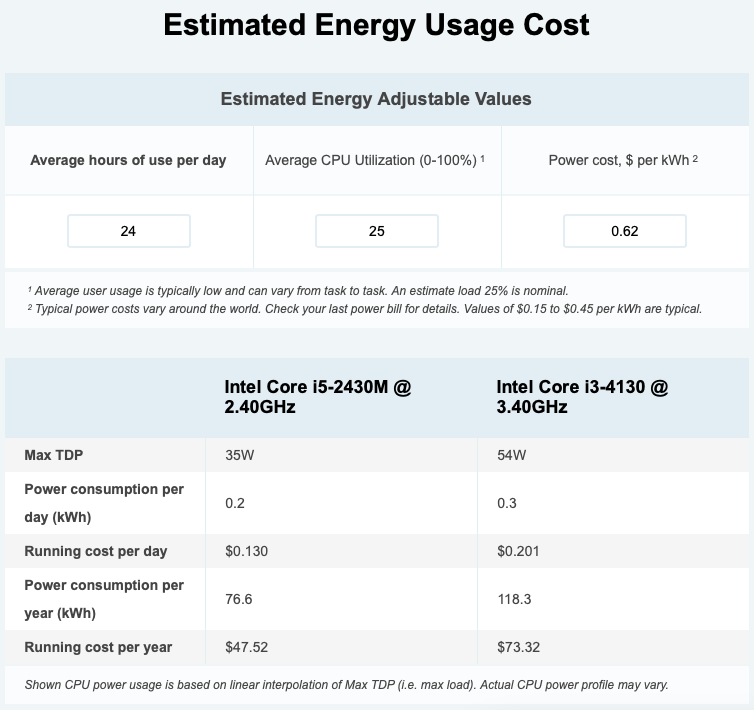Click the Intel Core i3-4130 column heading
This screenshot has width=754, height=710.
tap(582, 397)
